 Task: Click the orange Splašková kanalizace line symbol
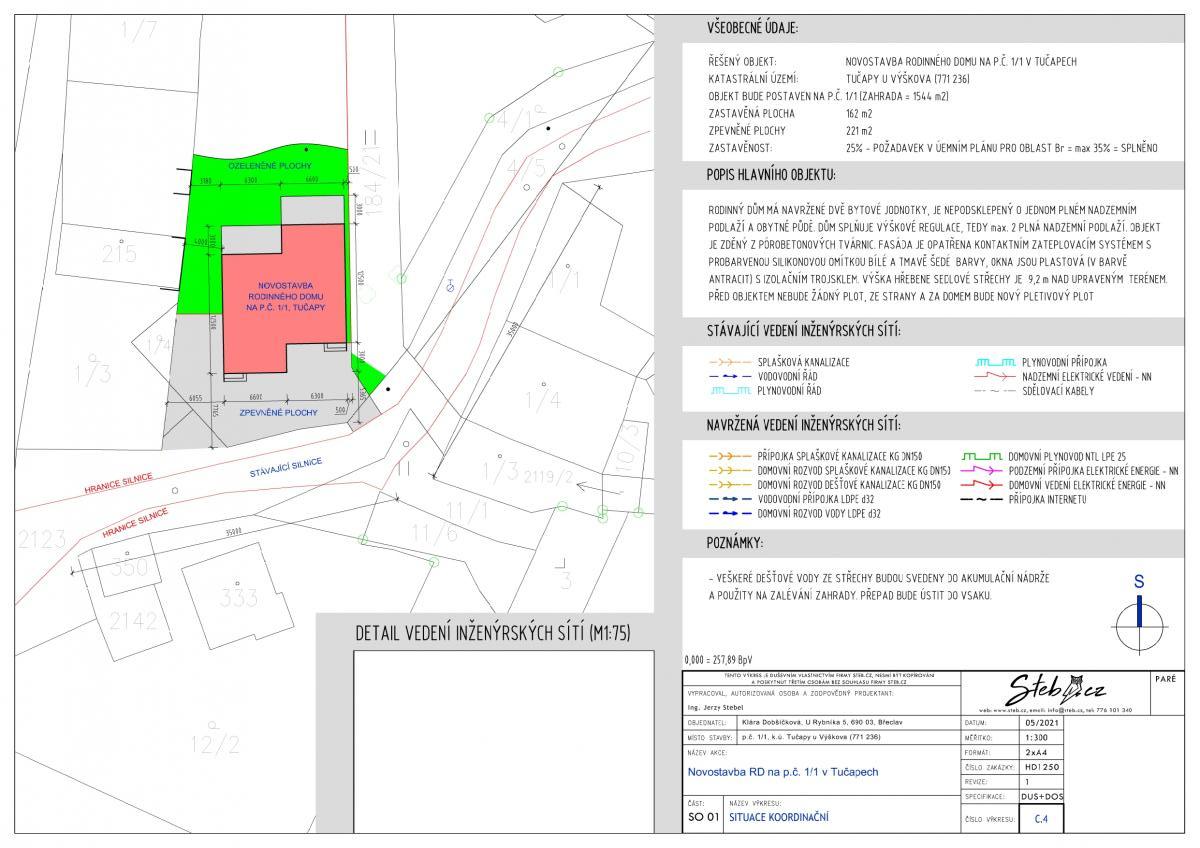tap(730, 361)
